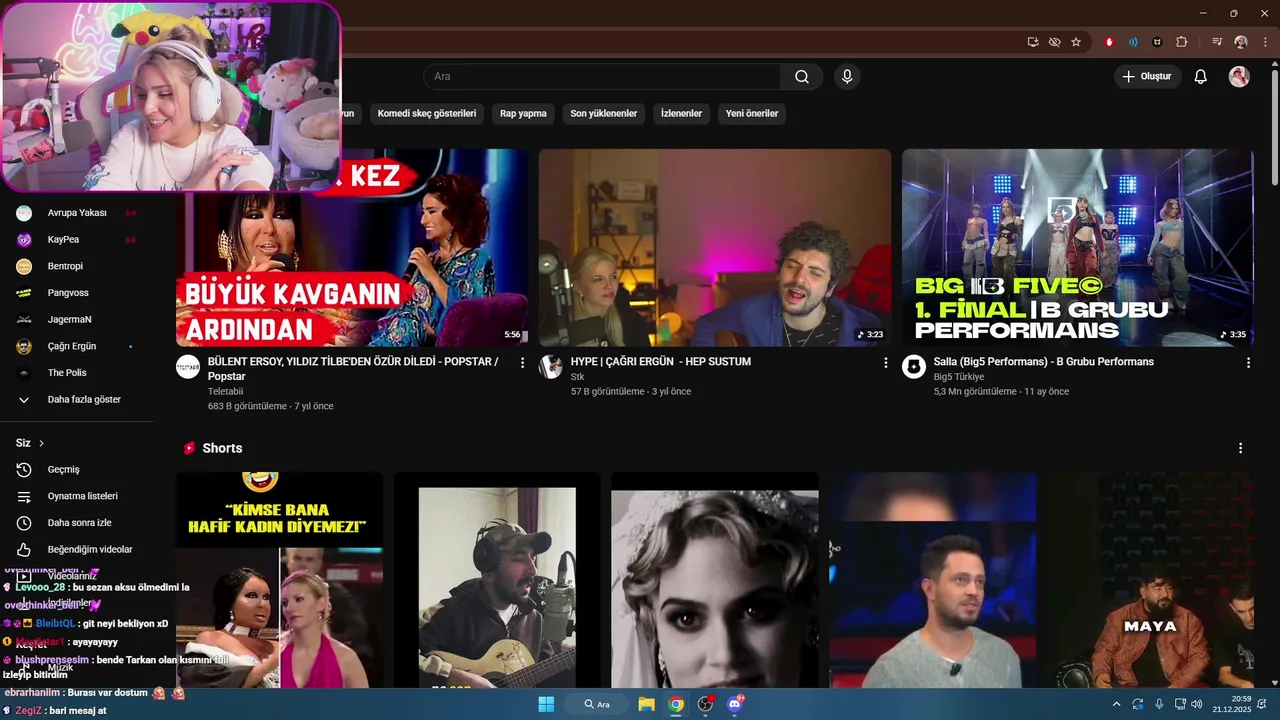1280x720 pixels.
Task: Click the crossed-out eye icon in address bar
Action: (1054, 42)
